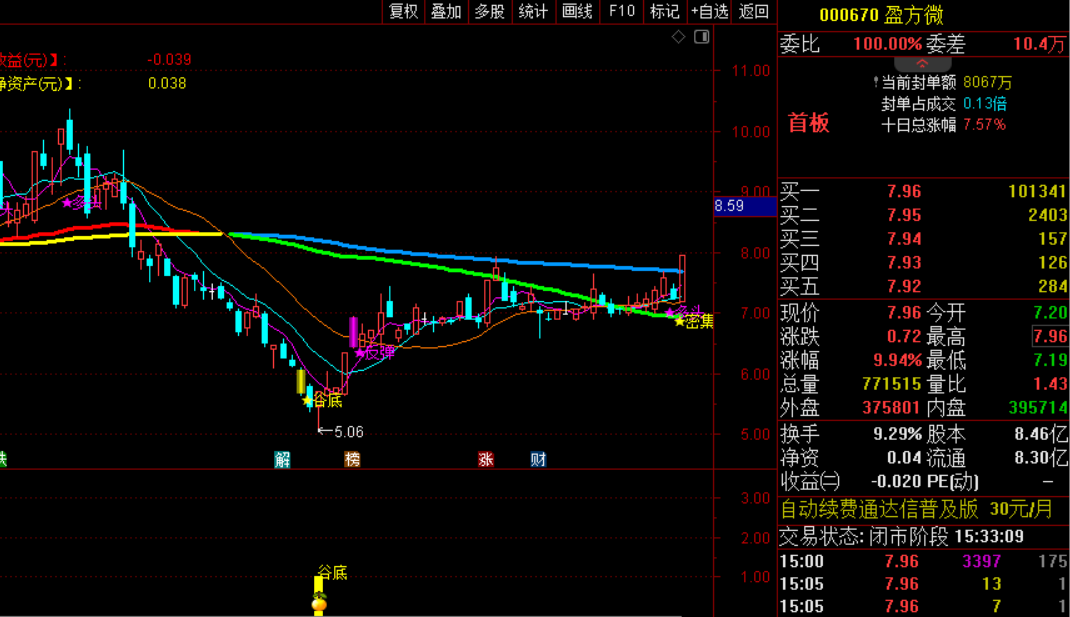
Task: Click the 财 event badge on chart
Action: [x=538, y=459]
